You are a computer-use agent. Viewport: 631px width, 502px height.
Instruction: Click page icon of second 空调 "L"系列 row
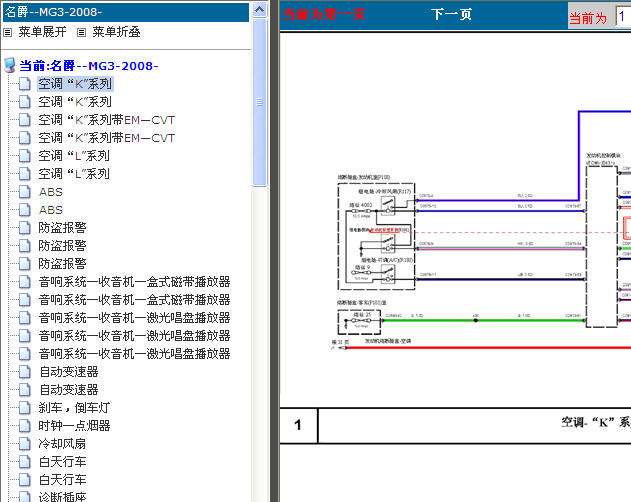coord(25,174)
